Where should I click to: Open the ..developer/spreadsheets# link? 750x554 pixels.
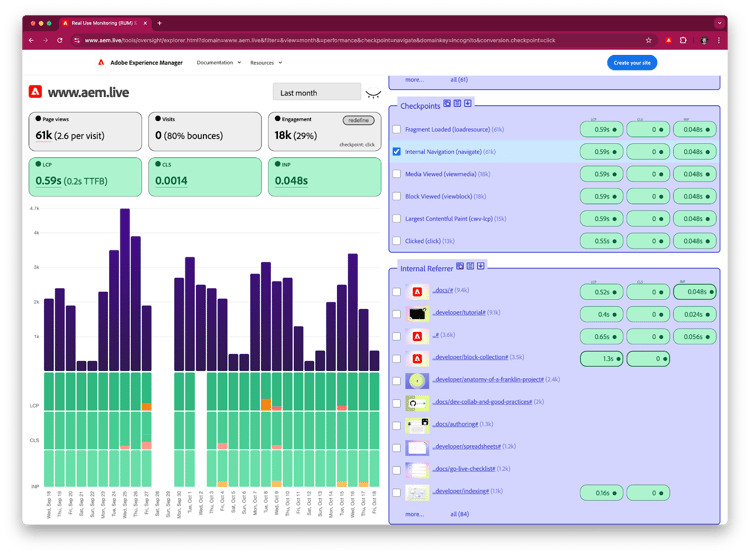[466, 446]
